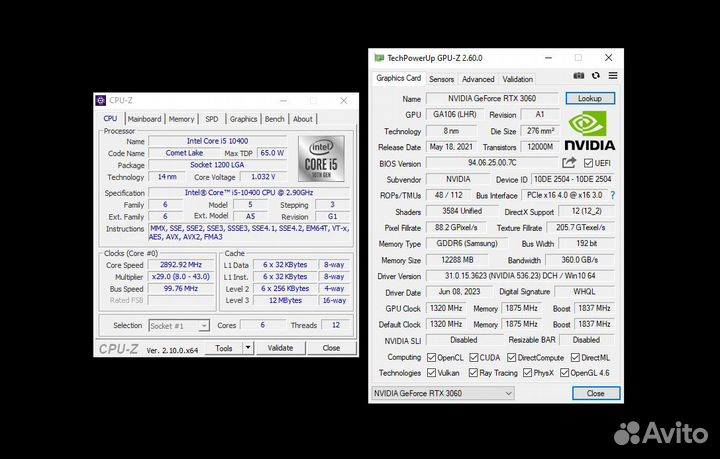Open the Graphics tab in CPU-Z
Screen dimensions: 720x459
[243, 119]
